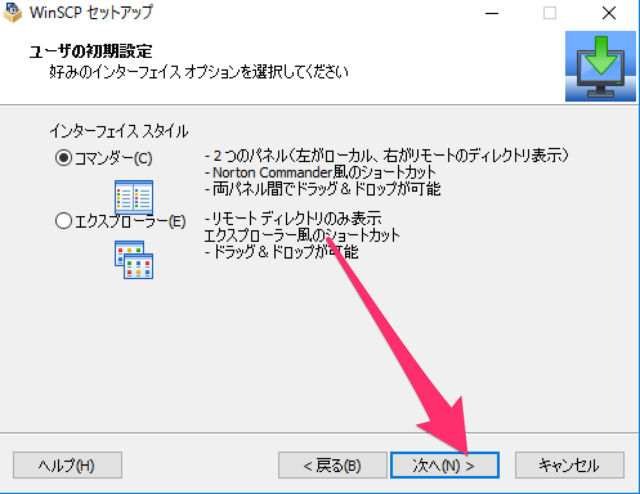Image resolution: width=640 pixels, height=494 pixels.
Task: Click the WinSCP セットアップ title bar text
Action: 94,15
